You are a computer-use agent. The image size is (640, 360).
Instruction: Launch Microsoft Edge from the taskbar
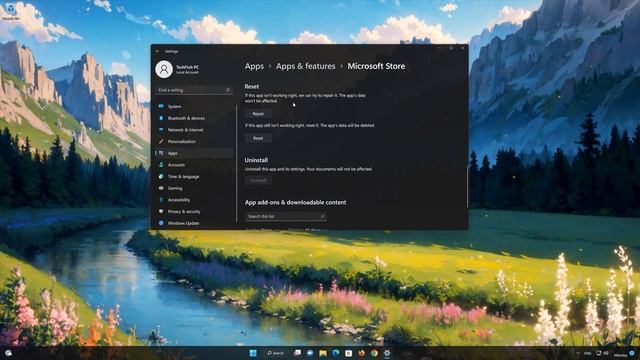tap(336, 353)
